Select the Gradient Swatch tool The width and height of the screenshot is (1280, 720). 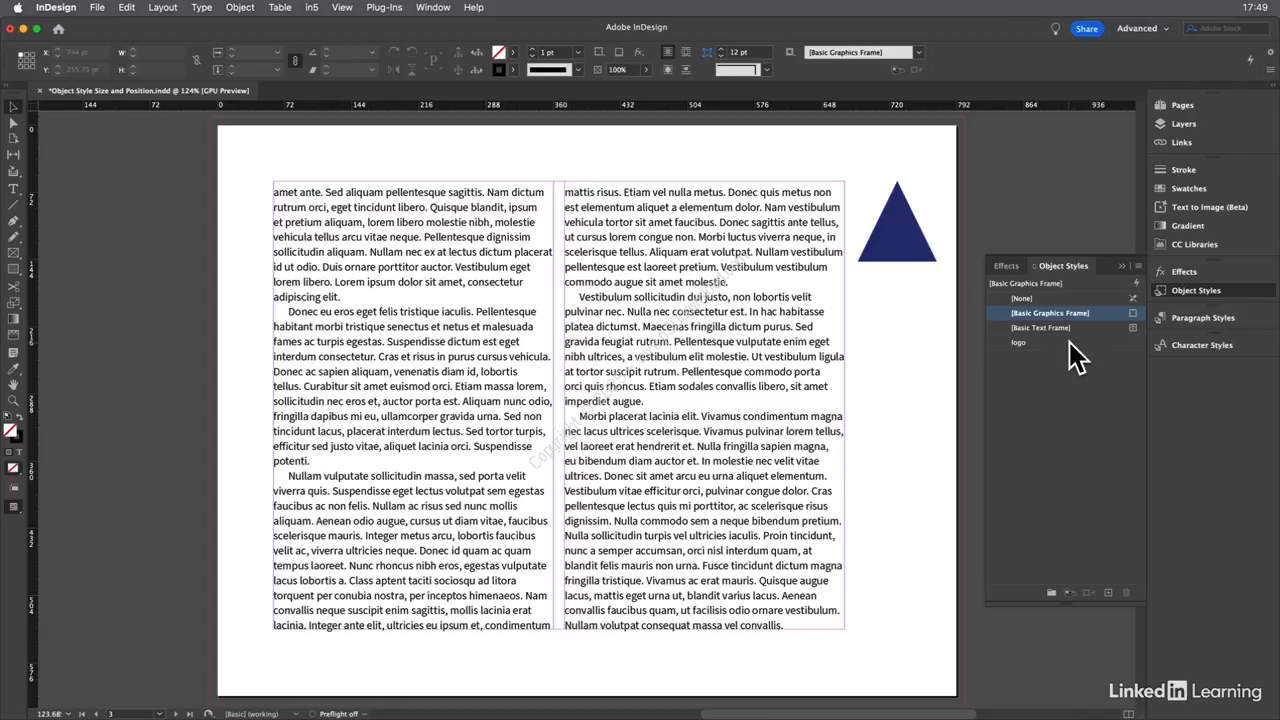[13, 318]
